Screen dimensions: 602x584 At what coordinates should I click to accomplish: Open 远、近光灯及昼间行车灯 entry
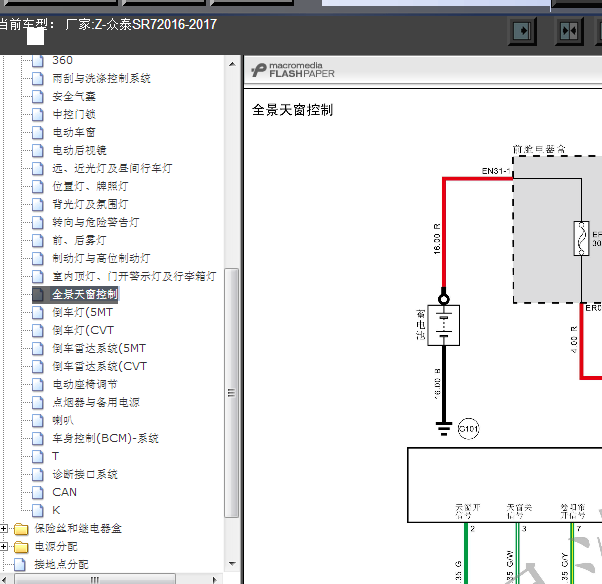pyautogui.click(x=112, y=168)
